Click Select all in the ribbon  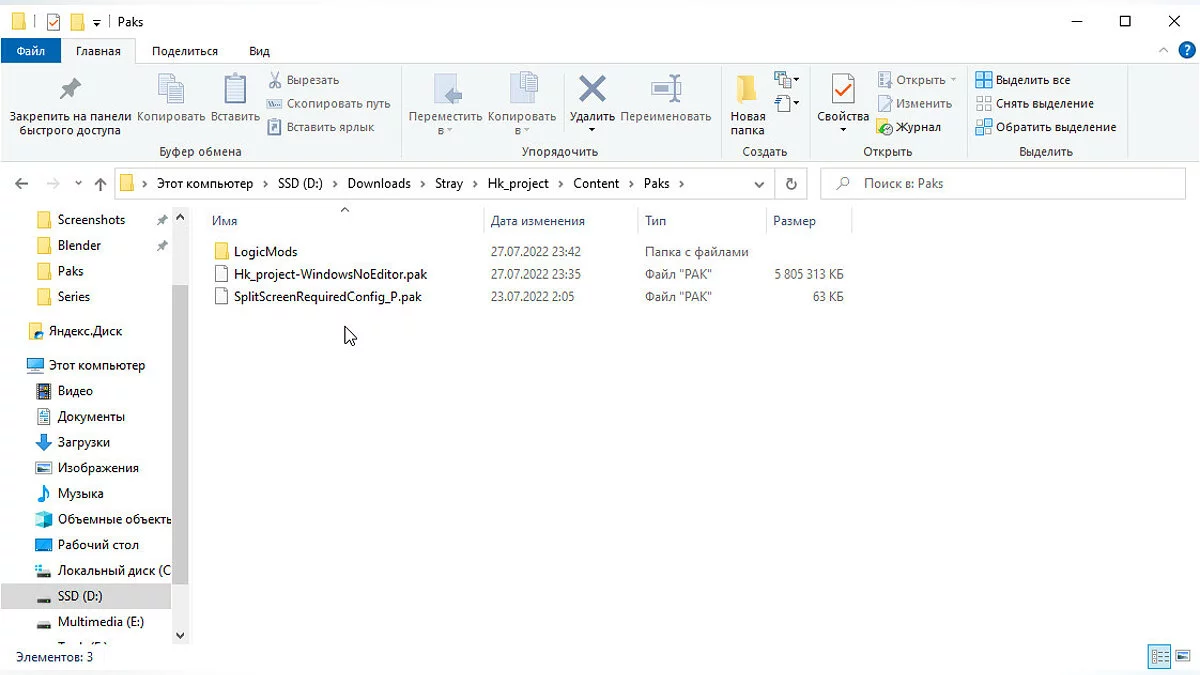(x=1023, y=80)
